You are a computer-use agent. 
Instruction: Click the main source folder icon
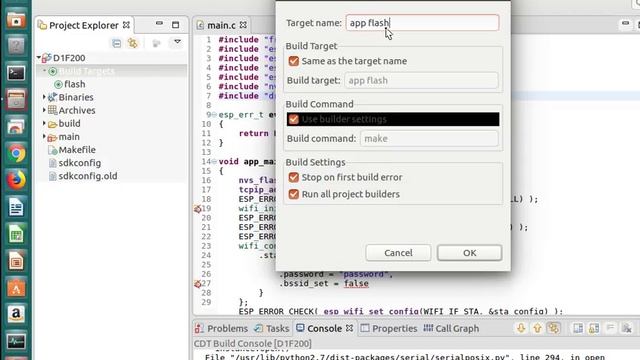pos(52,137)
